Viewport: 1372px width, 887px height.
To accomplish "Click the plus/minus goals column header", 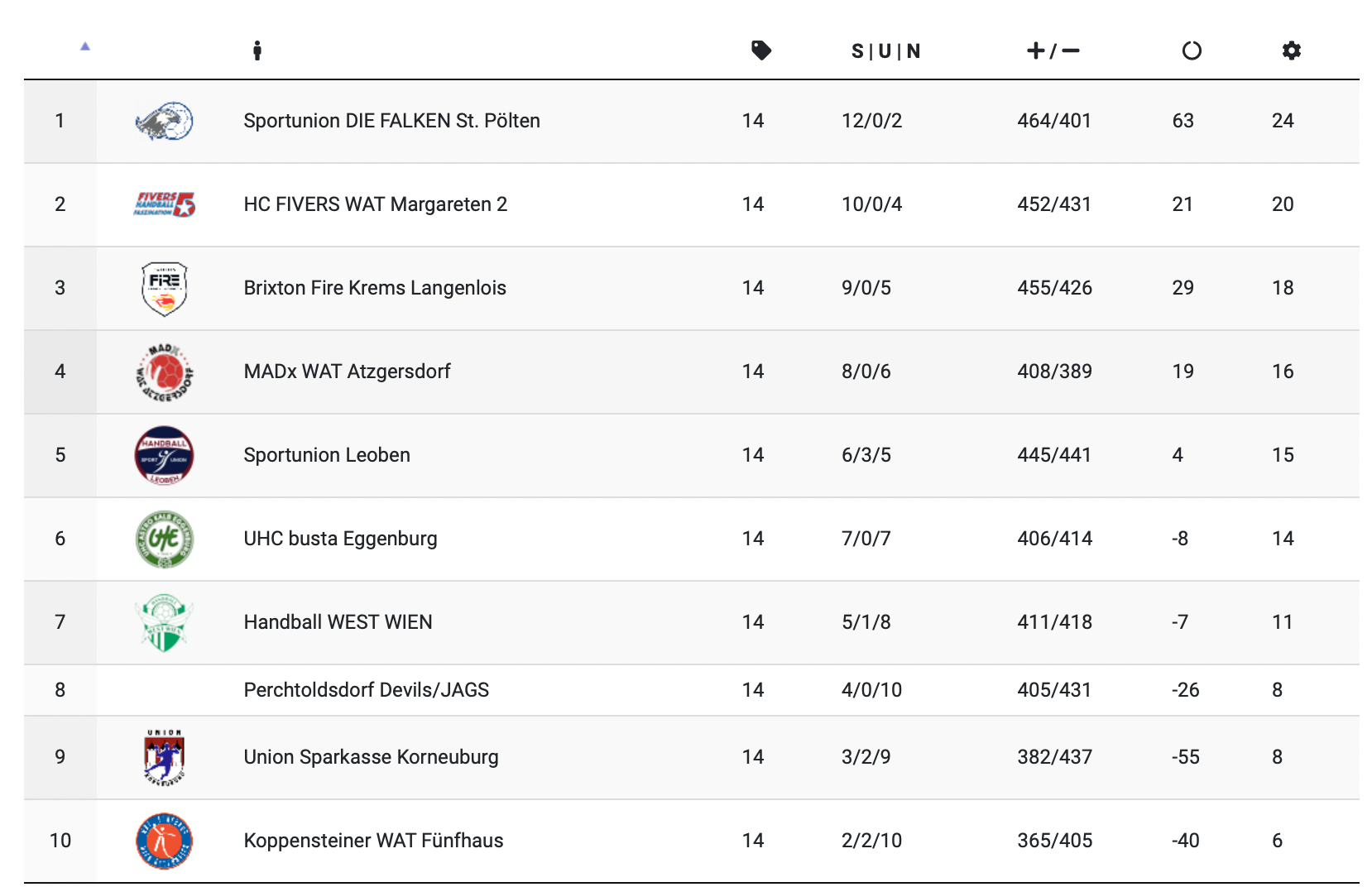I will (x=1053, y=51).
